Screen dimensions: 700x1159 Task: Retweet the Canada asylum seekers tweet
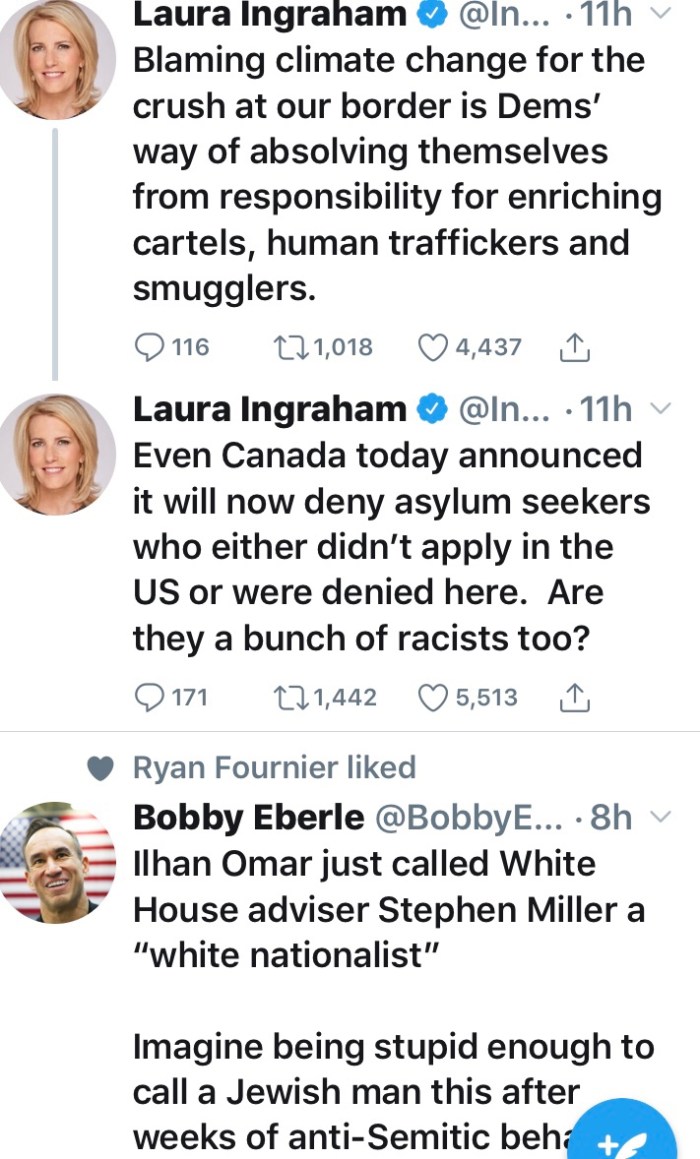(287, 697)
